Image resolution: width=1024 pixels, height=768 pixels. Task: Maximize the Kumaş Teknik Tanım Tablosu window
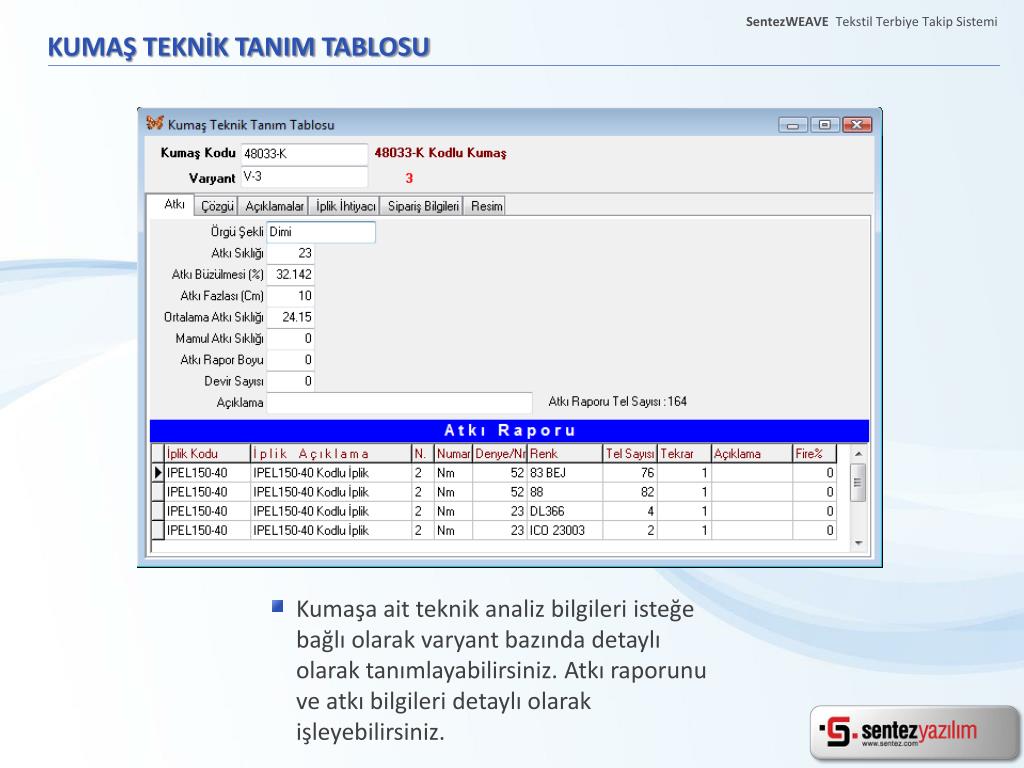tap(825, 124)
